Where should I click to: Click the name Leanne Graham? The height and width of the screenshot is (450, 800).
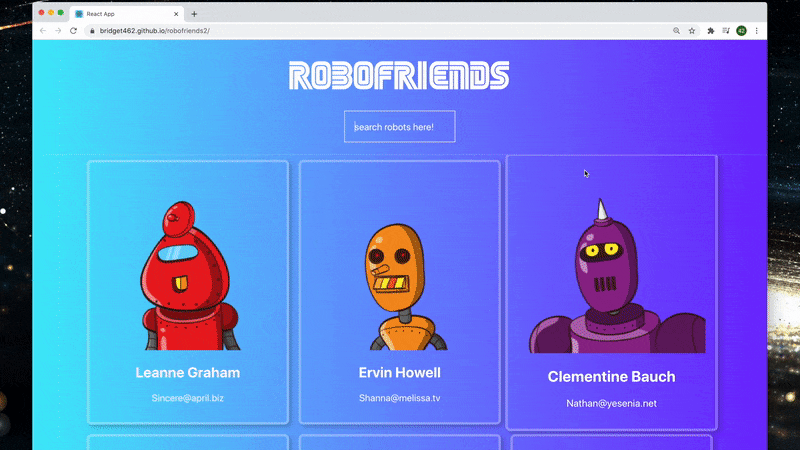pyautogui.click(x=188, y=372)
